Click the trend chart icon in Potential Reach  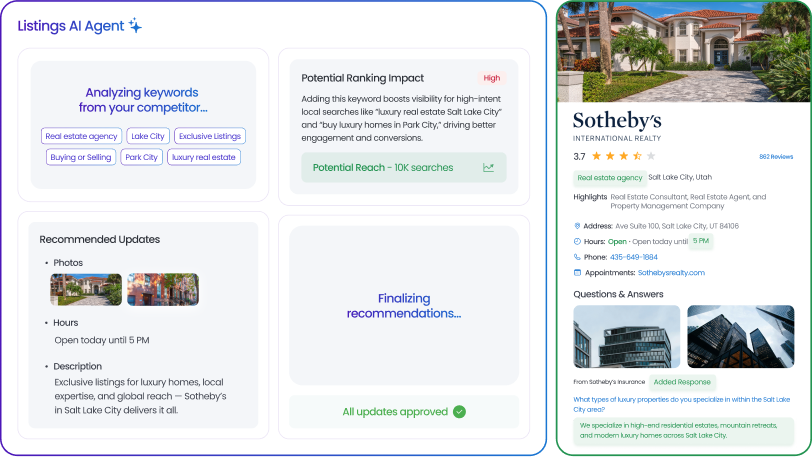(488, 167)
